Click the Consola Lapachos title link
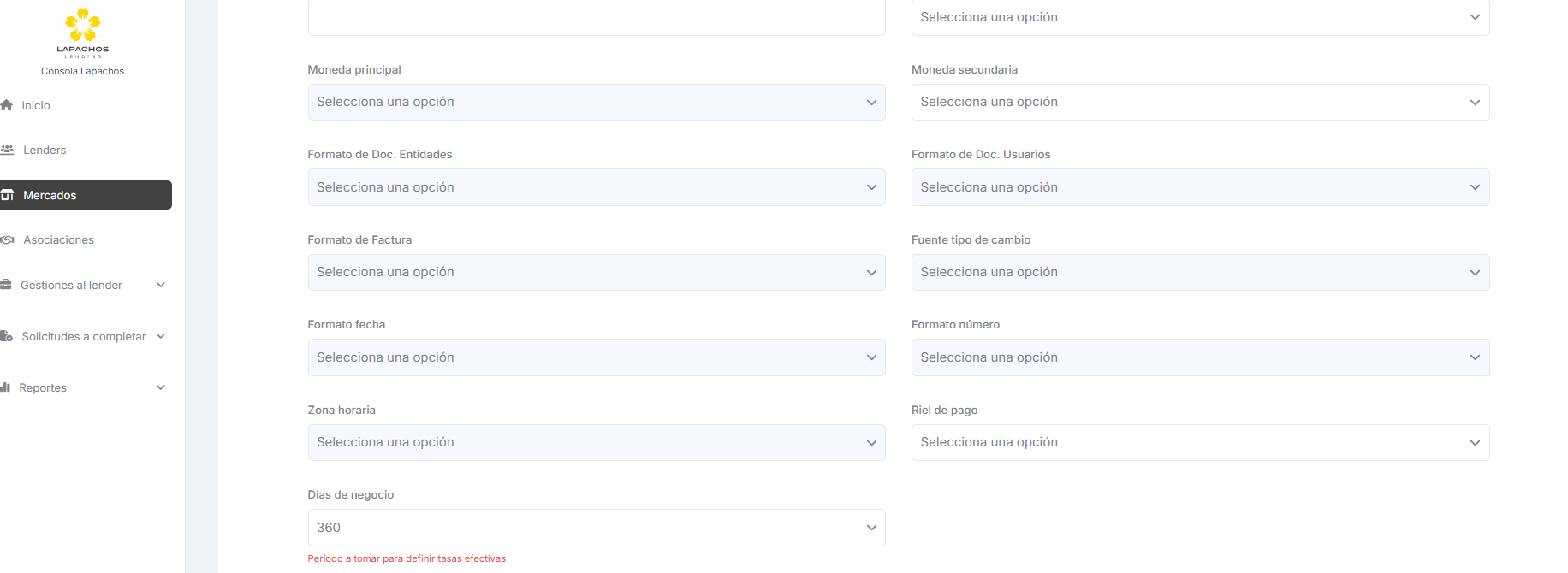Viewport: 1568px width, 573px height. pos(82,71)
